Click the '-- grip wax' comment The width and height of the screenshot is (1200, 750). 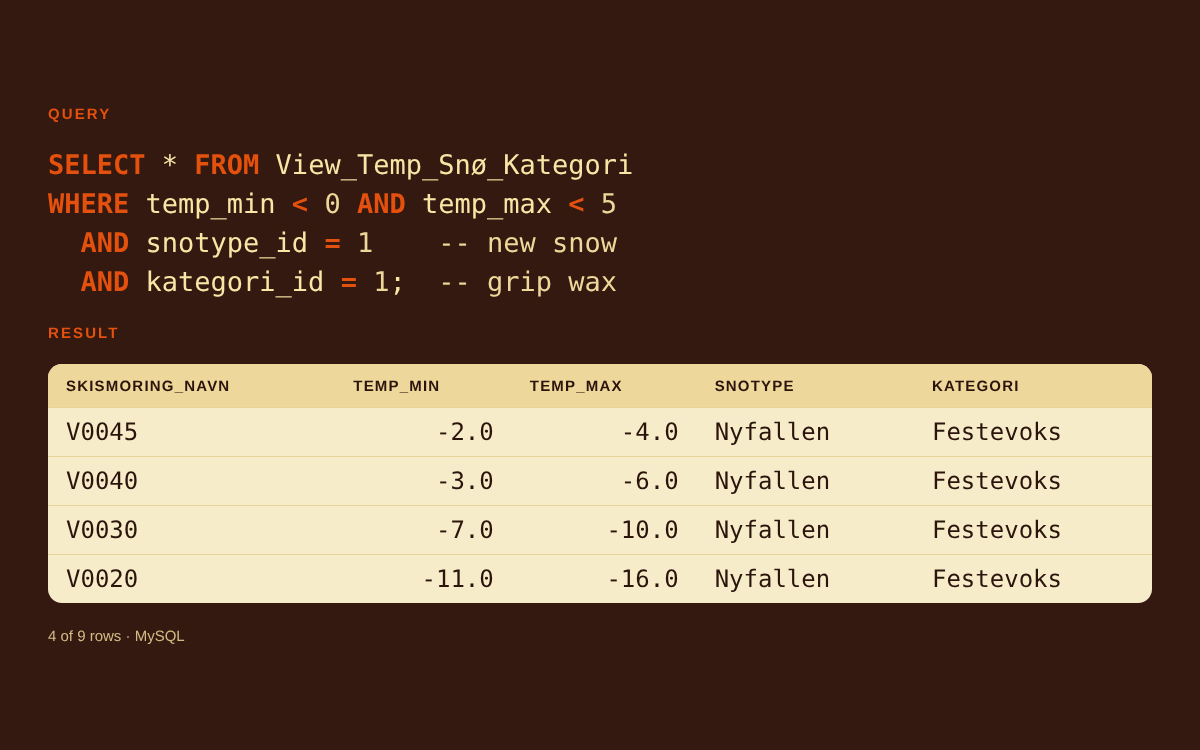tap(528, 282)
